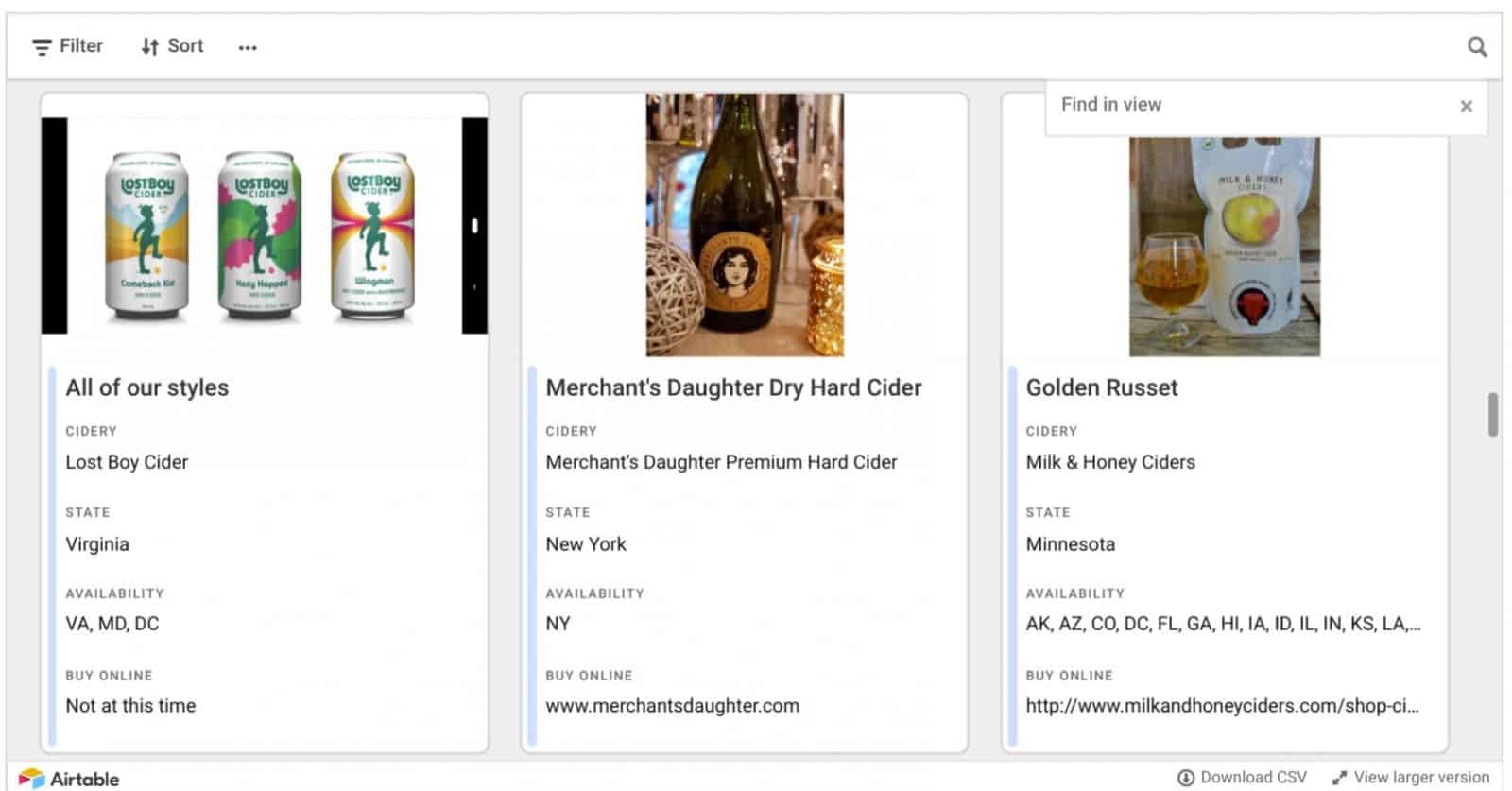
Task: Open the All of our styles card title
Action: point(147,387)
